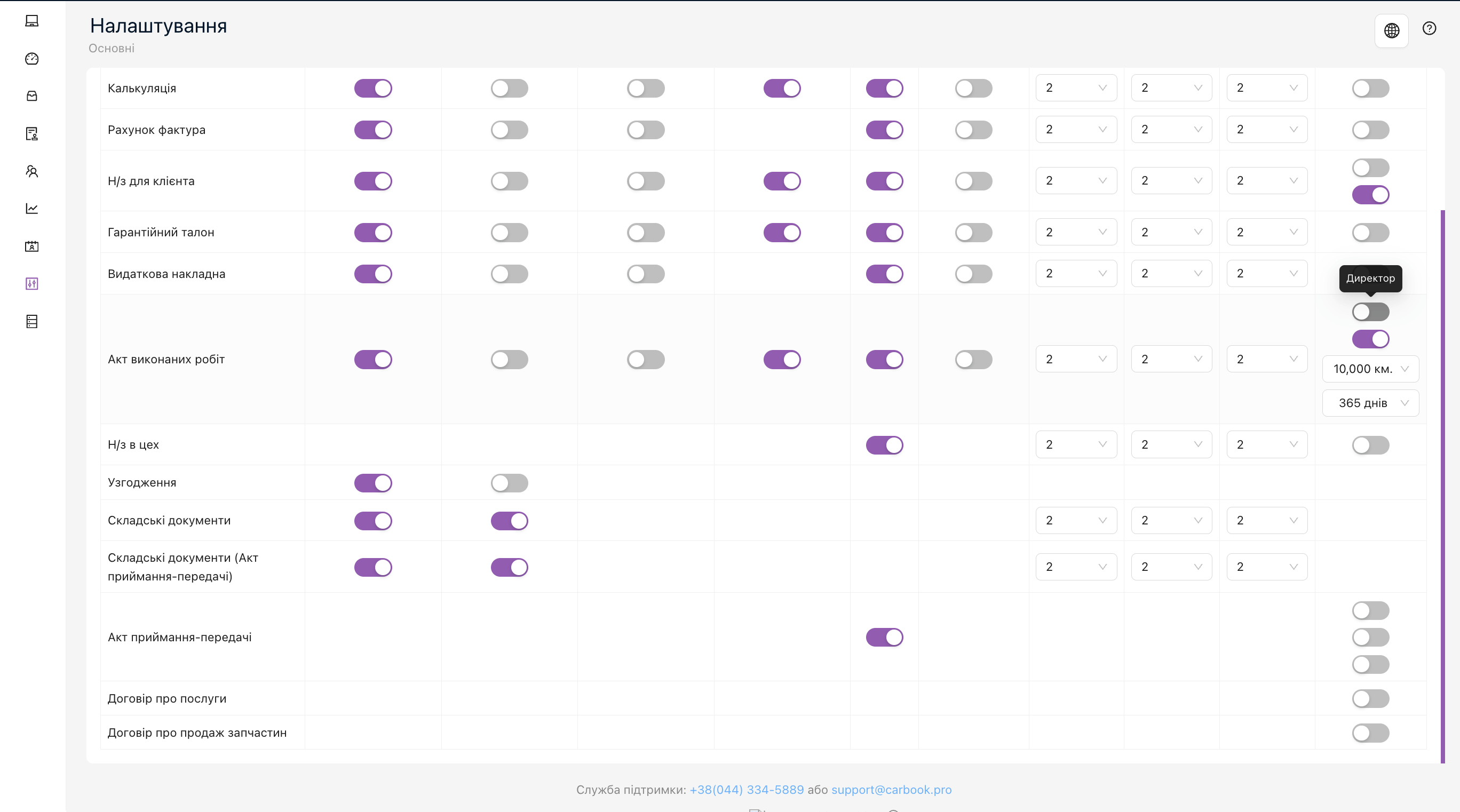Screen dimensions: 1460x812
Task: Open the server rack sidebar icon
Action: click(31, 321)
